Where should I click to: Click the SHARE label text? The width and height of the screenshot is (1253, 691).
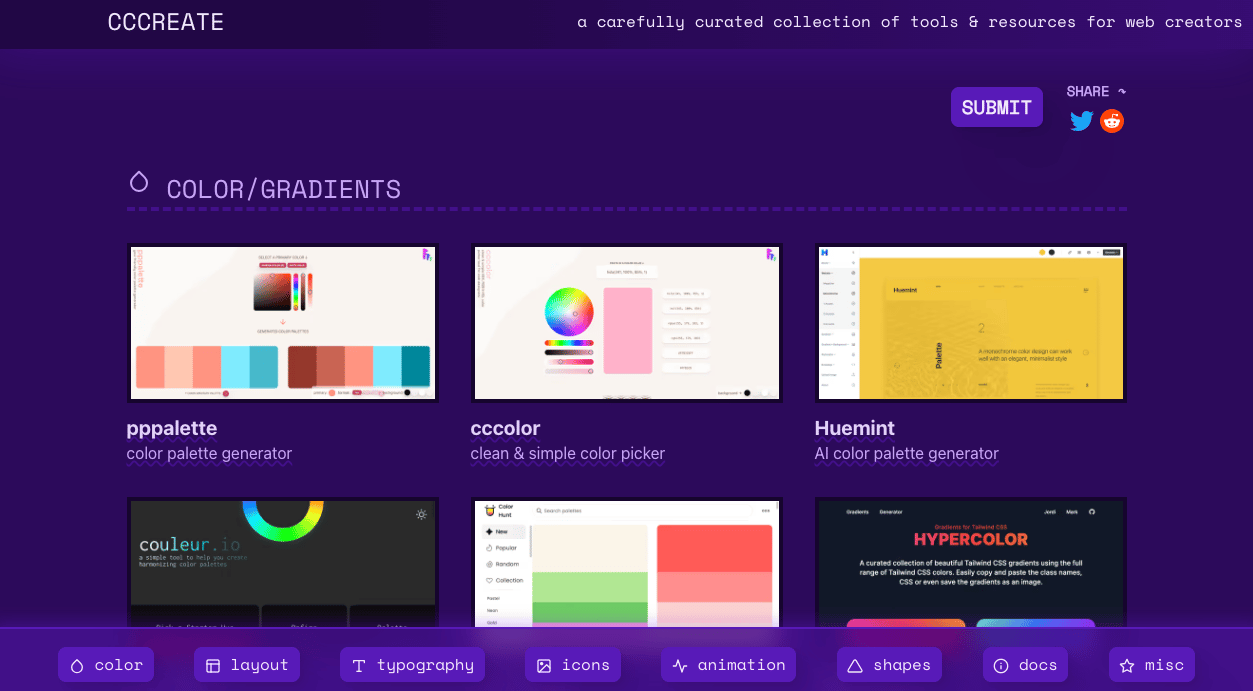1088,91
